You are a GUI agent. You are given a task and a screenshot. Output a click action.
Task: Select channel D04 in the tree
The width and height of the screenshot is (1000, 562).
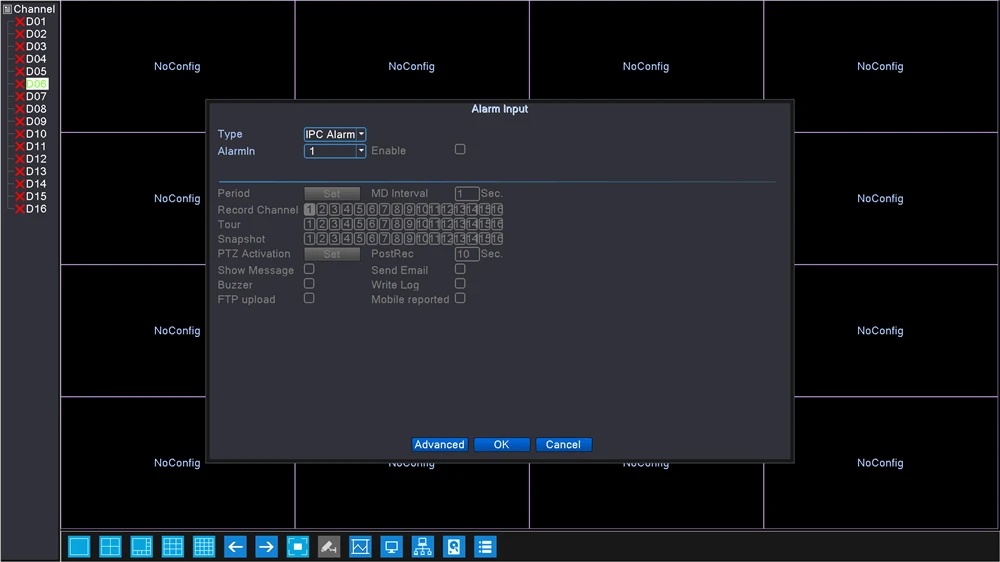click(36, 59)
